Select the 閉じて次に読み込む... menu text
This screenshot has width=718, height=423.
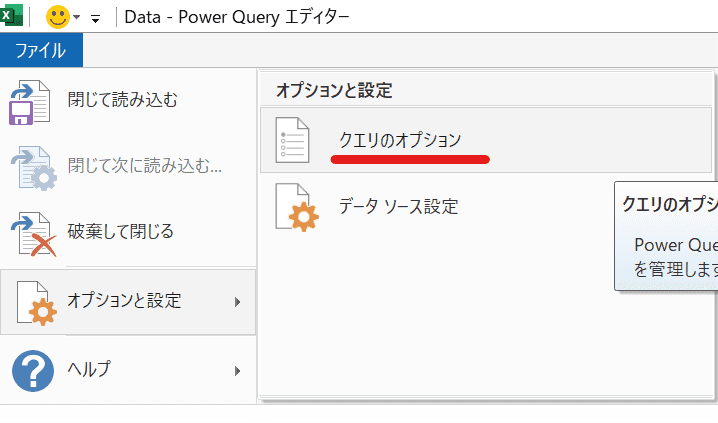pos(145,165)
